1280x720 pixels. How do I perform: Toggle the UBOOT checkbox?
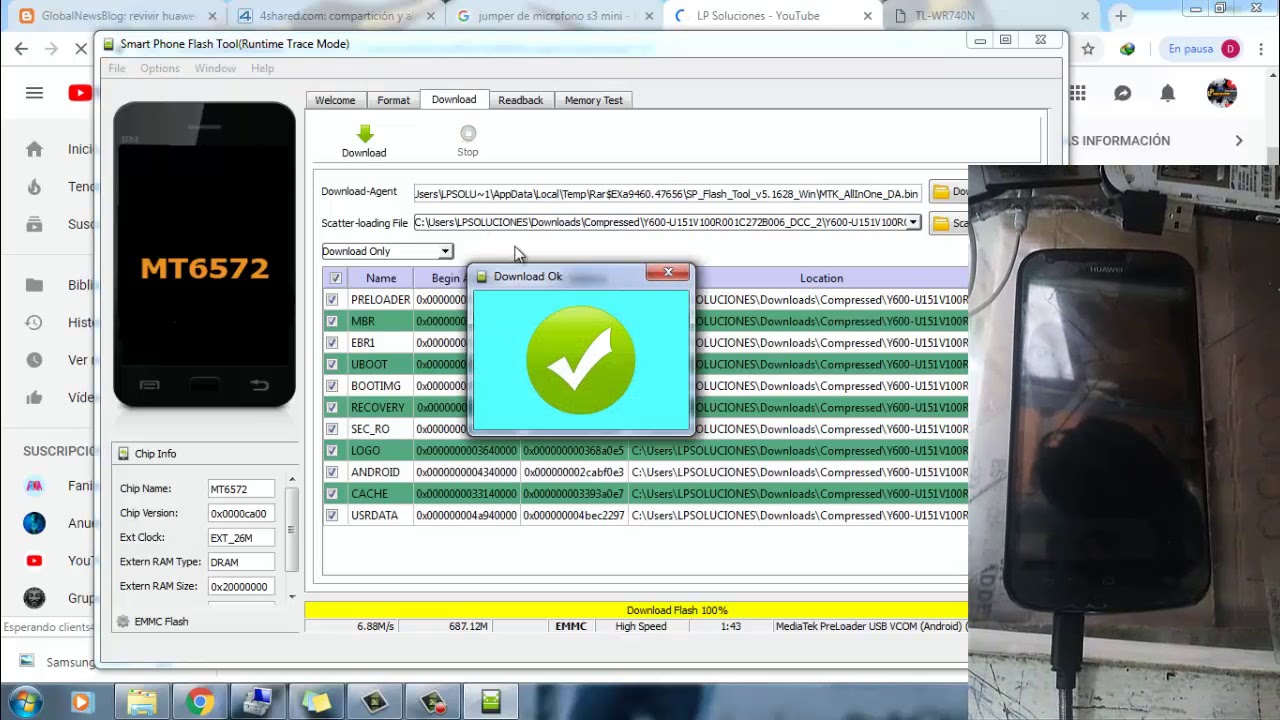click(x=332, y=364)
